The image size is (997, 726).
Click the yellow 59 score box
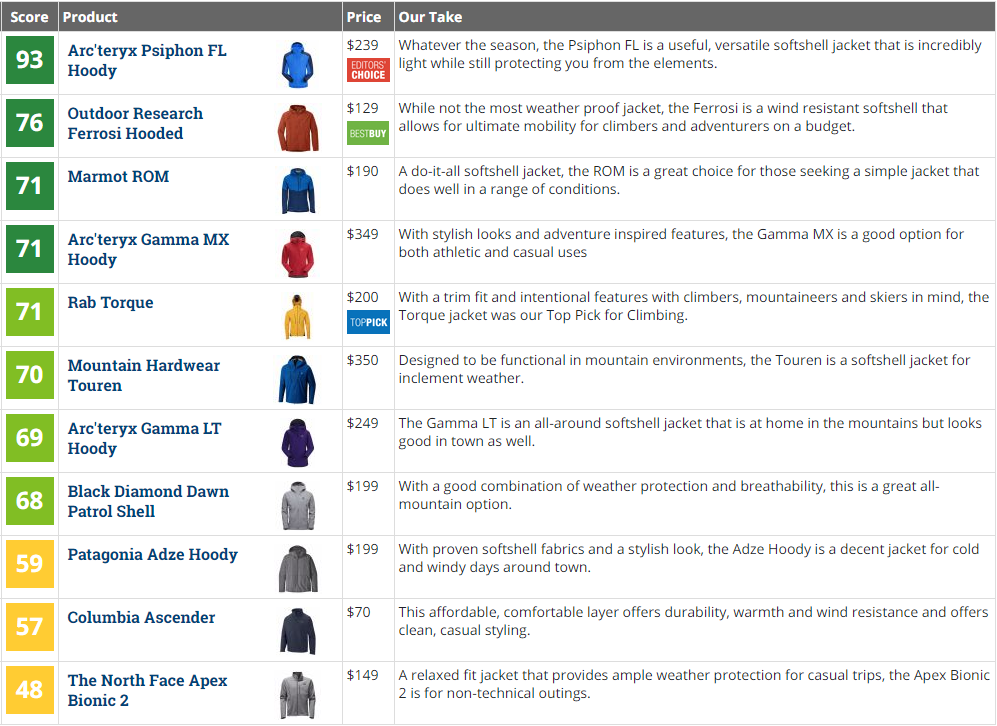pyautogui.click(x=30, y=563)
